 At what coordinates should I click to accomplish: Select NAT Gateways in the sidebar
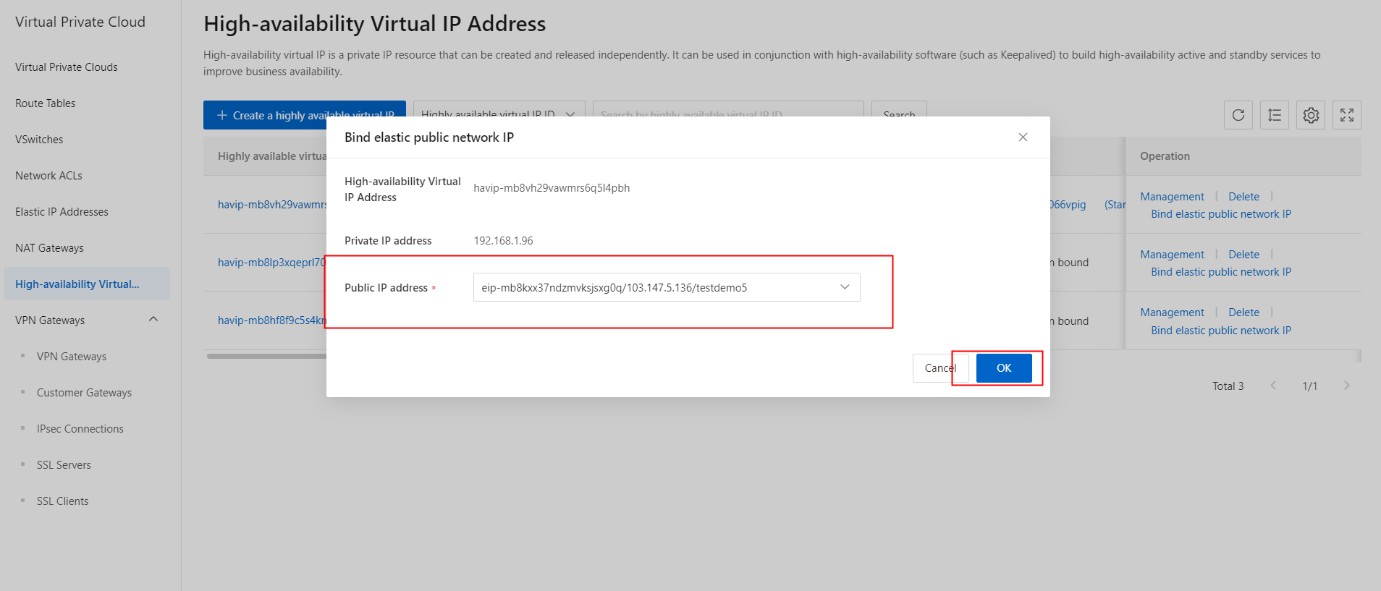click(49, 248)
